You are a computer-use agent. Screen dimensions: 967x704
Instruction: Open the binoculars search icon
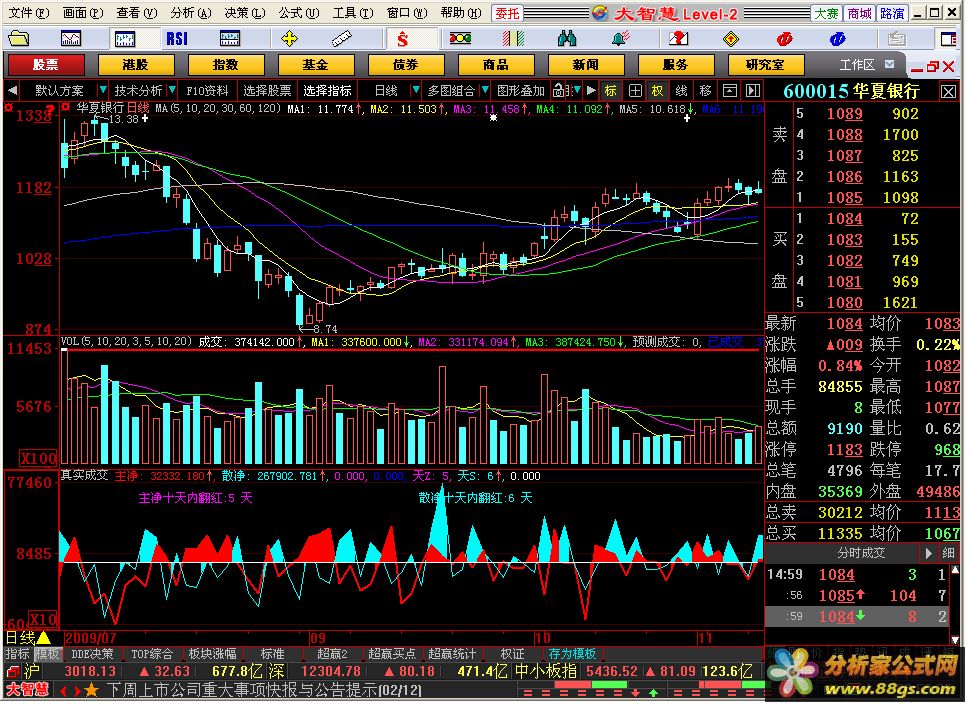[566, 39]
